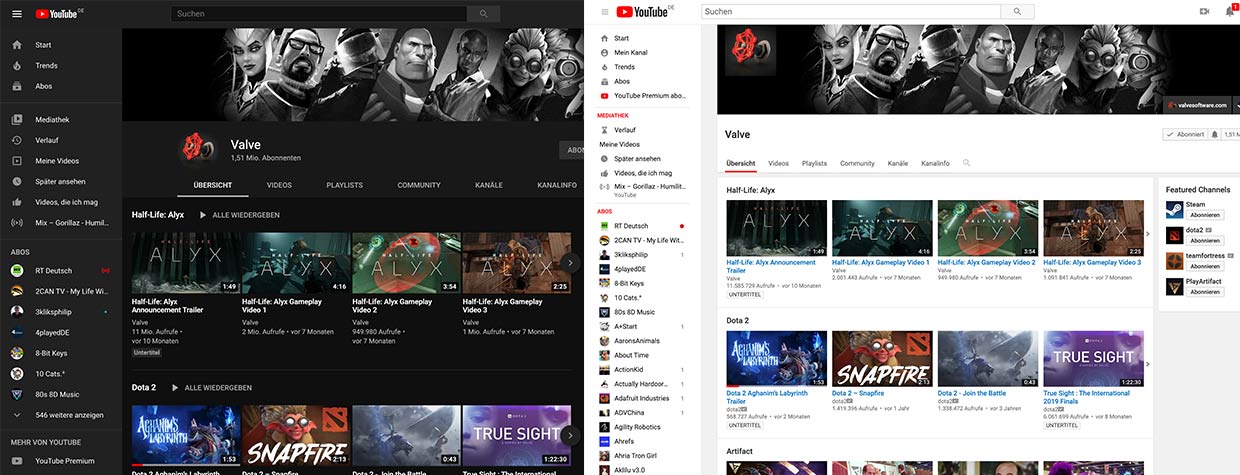This screenshot has height=475, width=1240.
Task: Open Später ansehen in the dark sidebar
Action: click(x=61, y=182)
